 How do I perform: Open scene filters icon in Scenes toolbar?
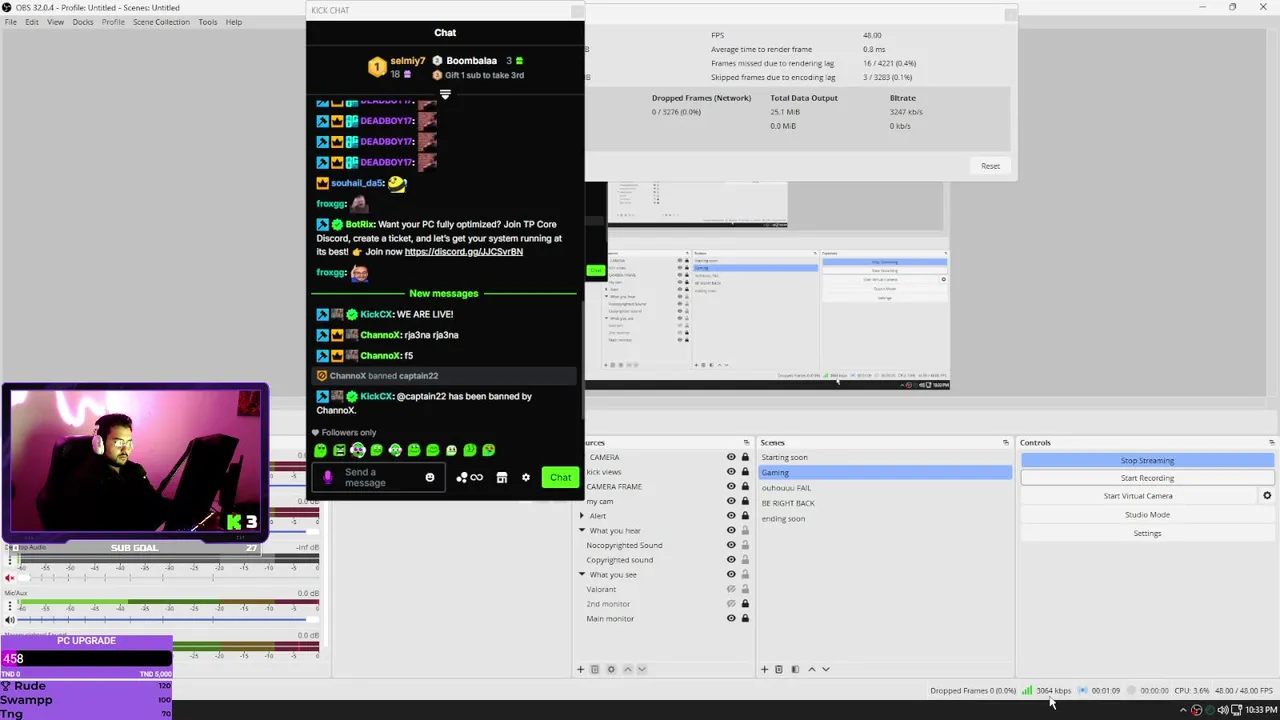[795, 669]
